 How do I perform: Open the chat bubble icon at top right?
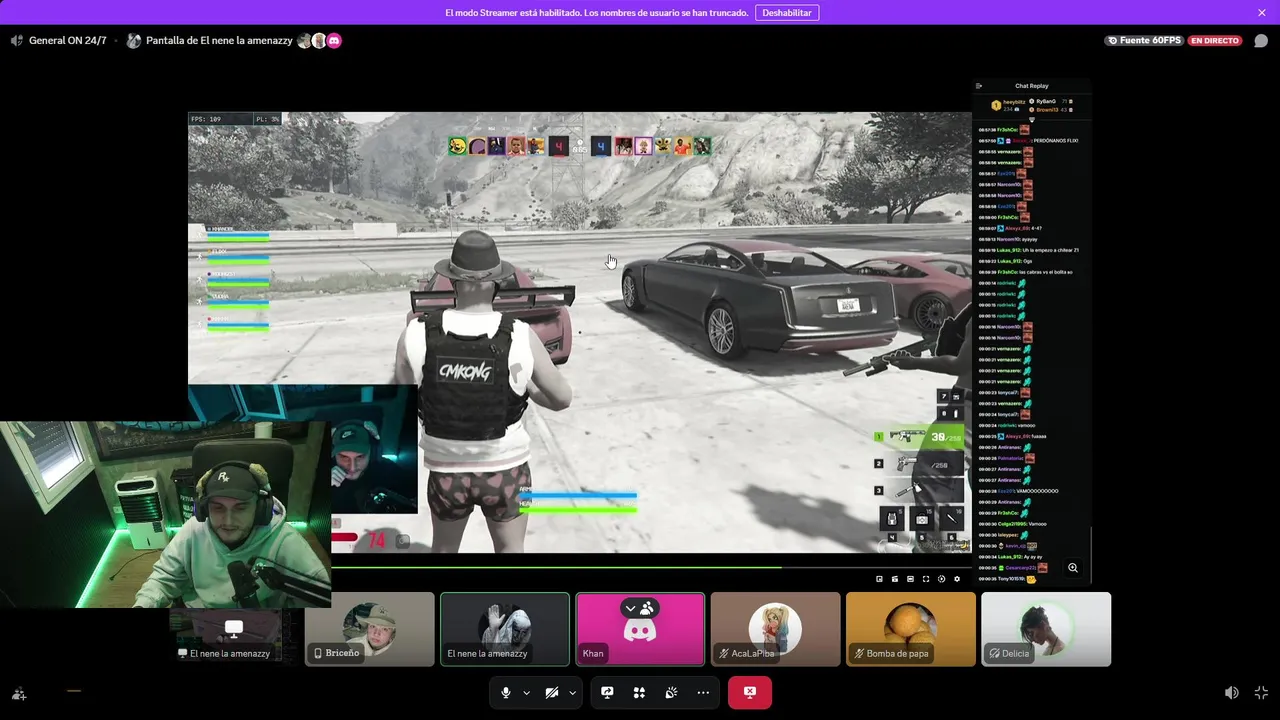pyautogui.click(x=1261, y=41)
